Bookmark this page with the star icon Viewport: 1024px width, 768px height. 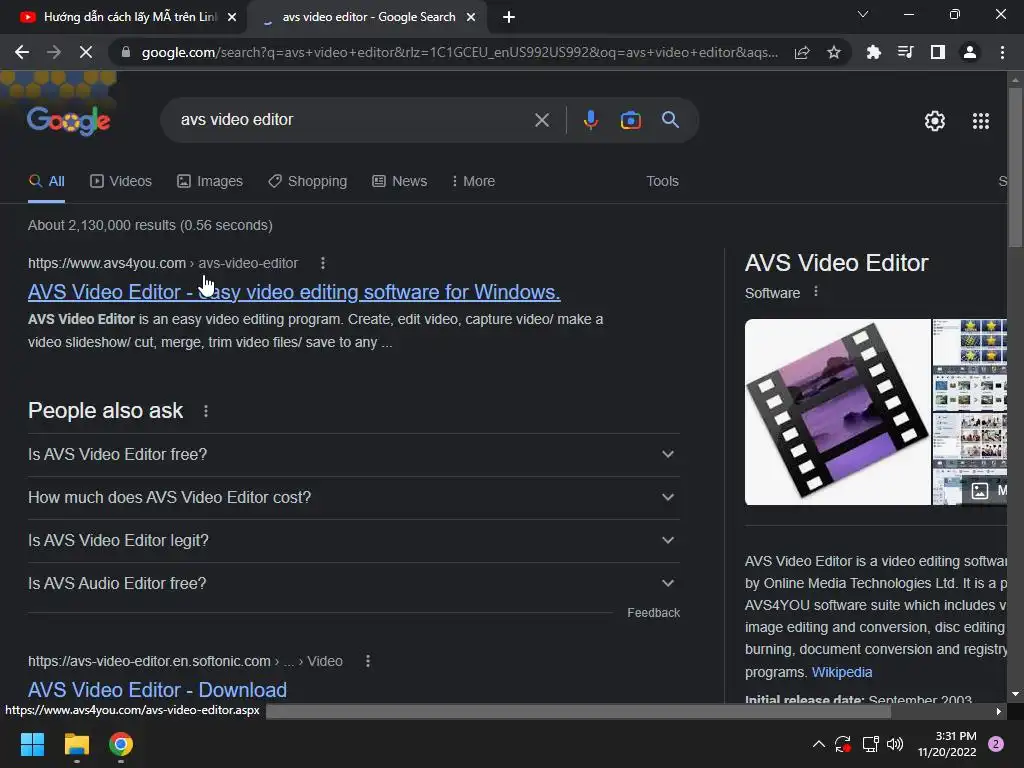(833, 52)
